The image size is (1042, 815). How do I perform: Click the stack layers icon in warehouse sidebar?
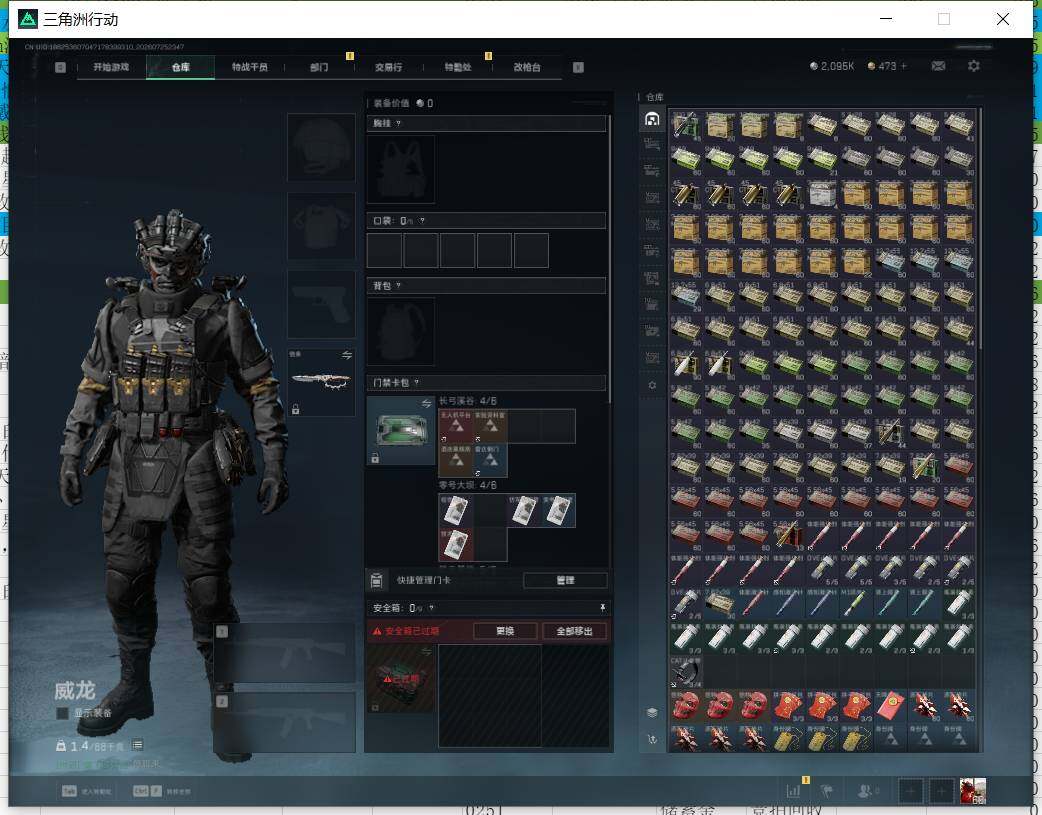point(652,713)
